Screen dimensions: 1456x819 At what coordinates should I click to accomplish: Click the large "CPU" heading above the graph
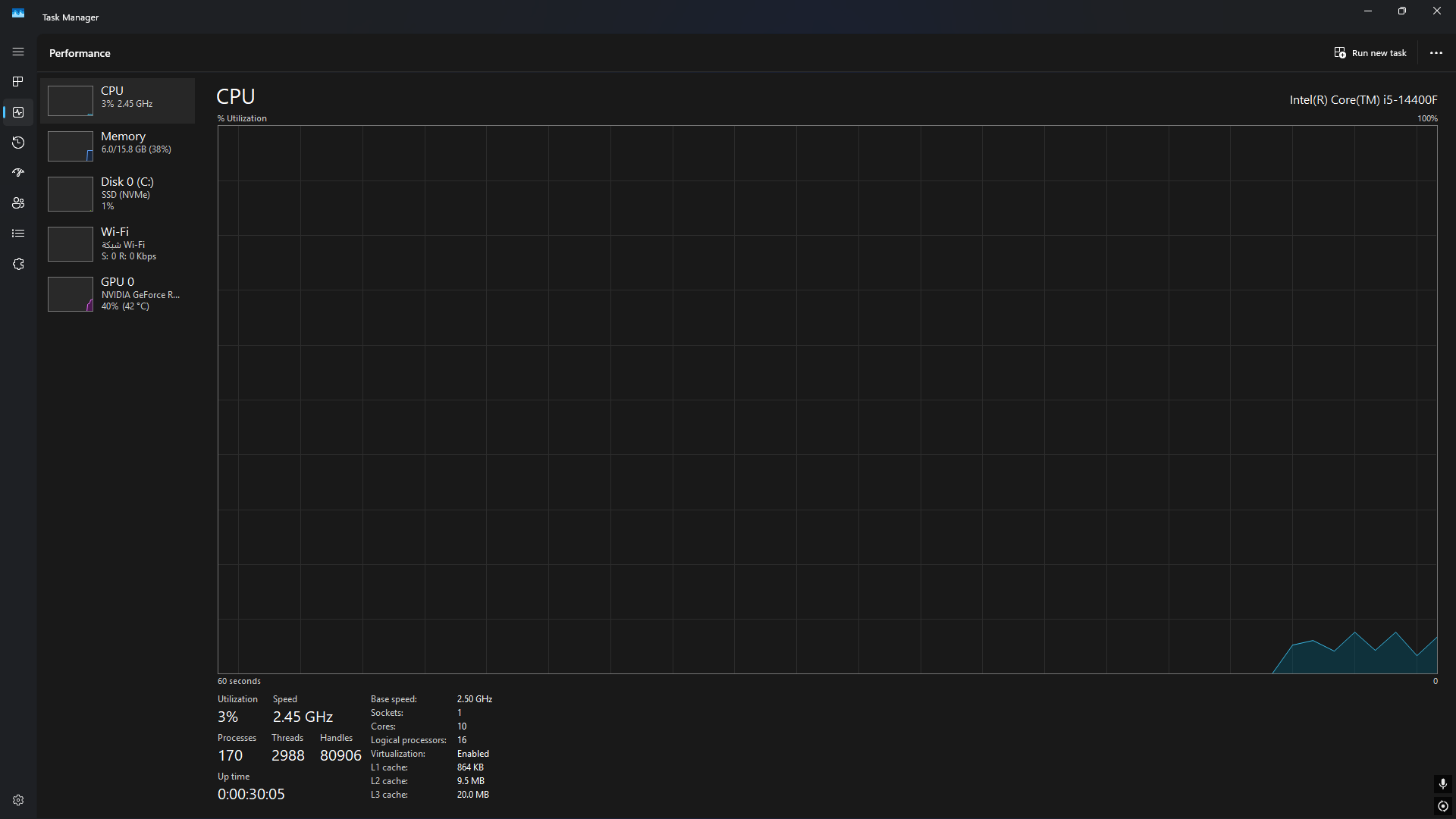(x=236, y=96)
